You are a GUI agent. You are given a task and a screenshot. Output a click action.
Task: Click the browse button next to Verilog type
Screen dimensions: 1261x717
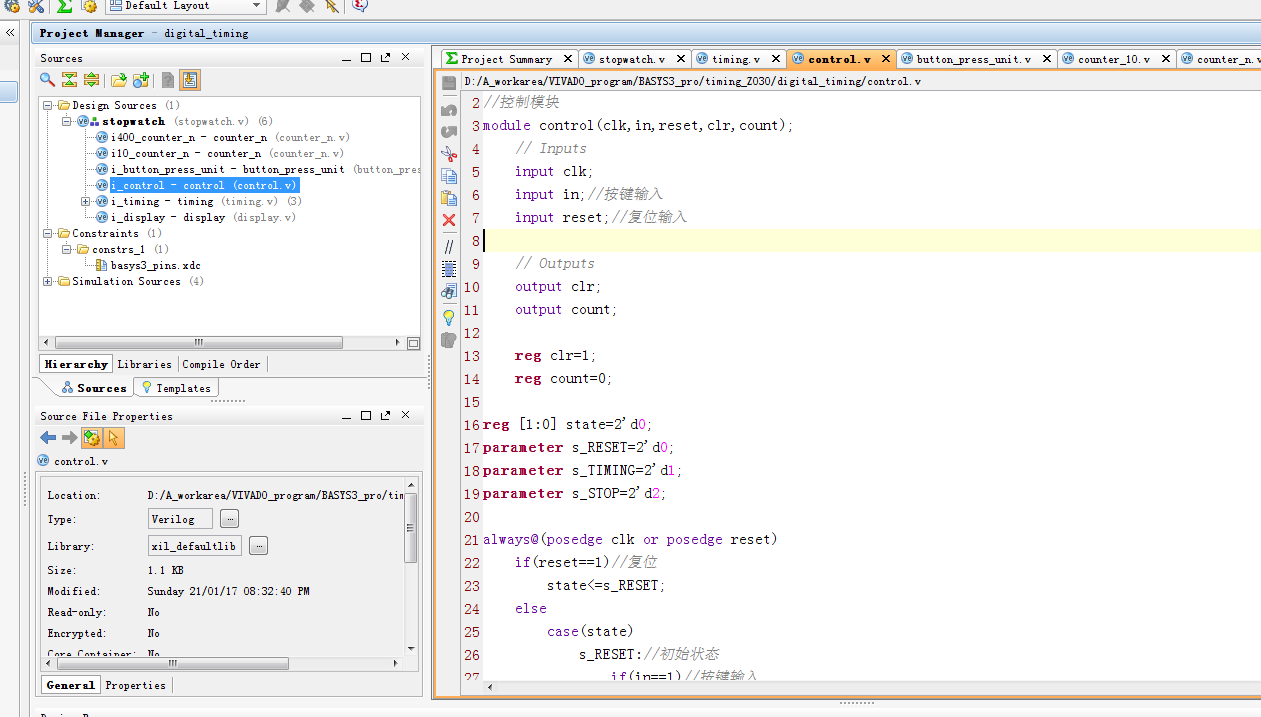click(229, 519)
